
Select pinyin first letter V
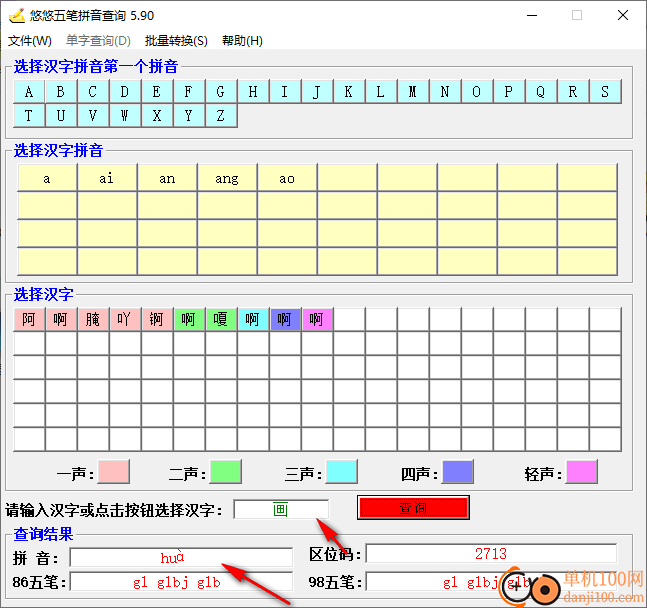[93, 116]
